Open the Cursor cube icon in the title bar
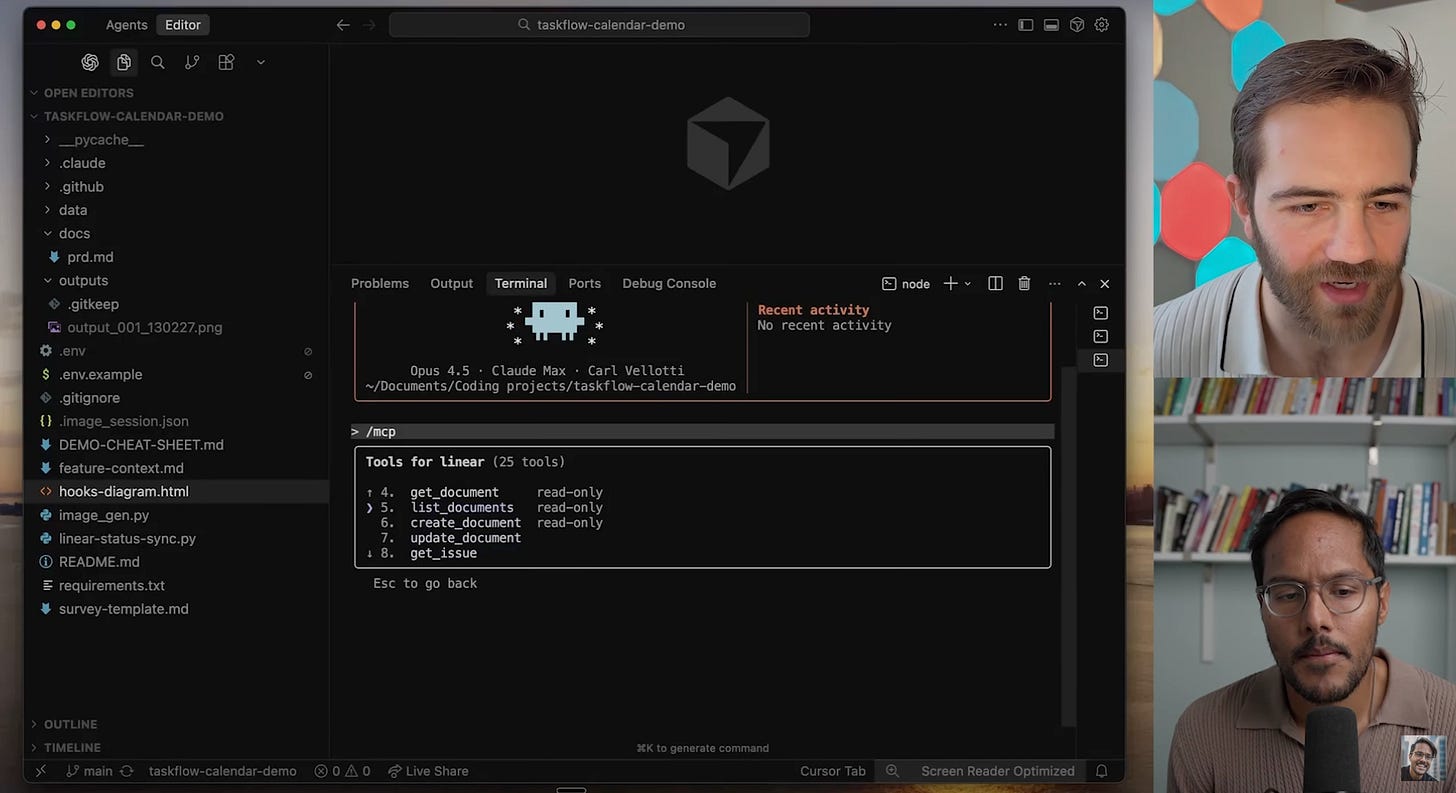1456x793 pixels. 1077,25
